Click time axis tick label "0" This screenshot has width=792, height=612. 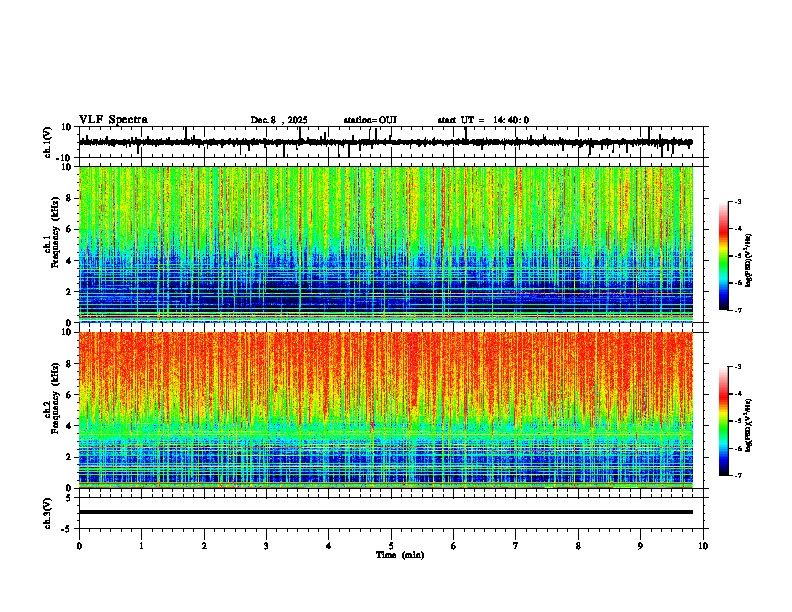[79, 546]
